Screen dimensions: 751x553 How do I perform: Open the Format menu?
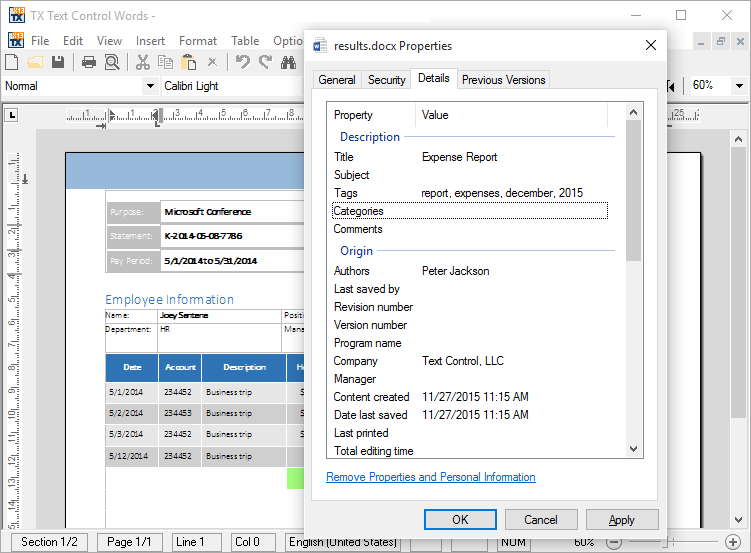198,41
